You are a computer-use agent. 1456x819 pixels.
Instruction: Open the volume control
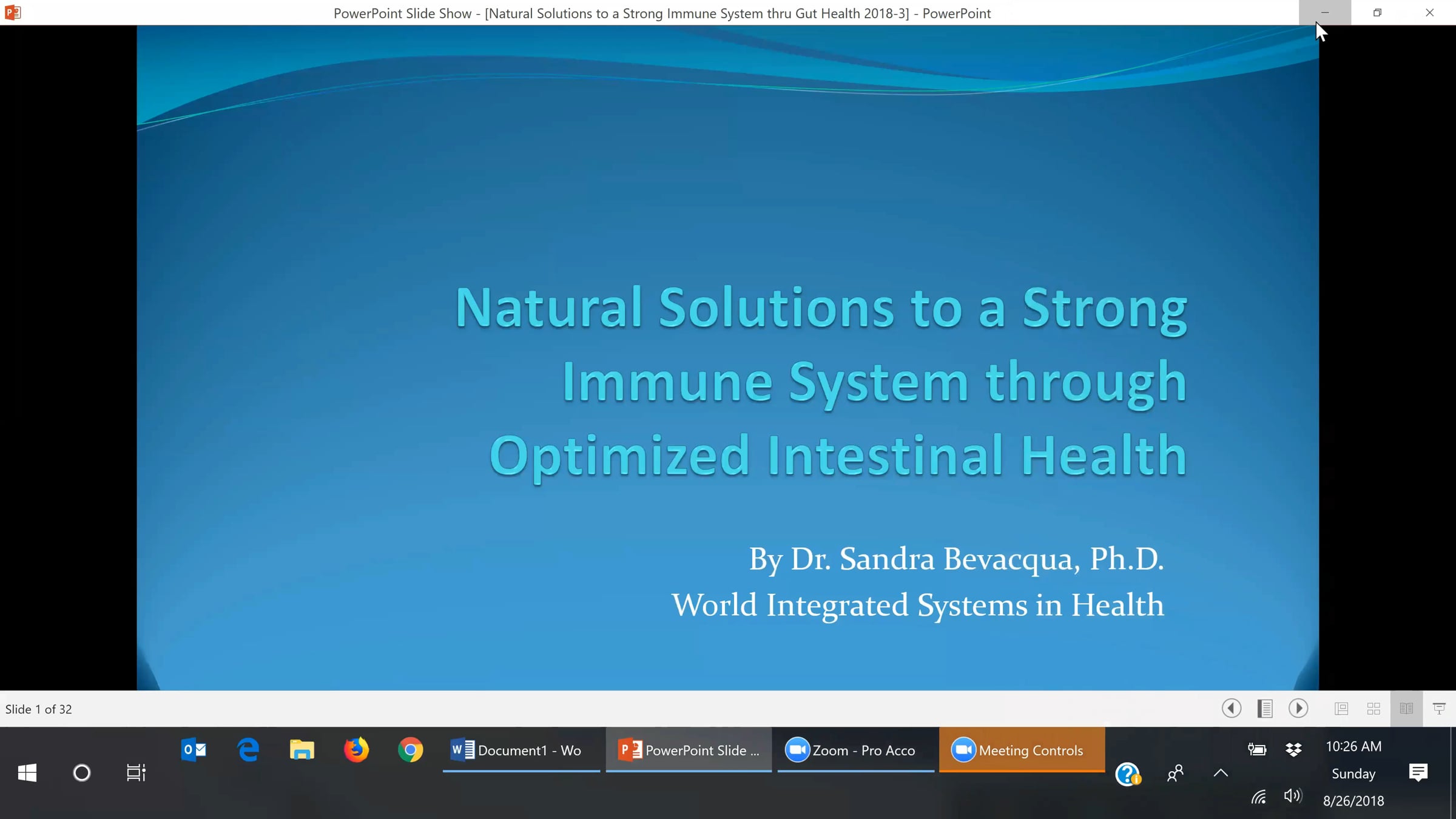coord(1293,795)
